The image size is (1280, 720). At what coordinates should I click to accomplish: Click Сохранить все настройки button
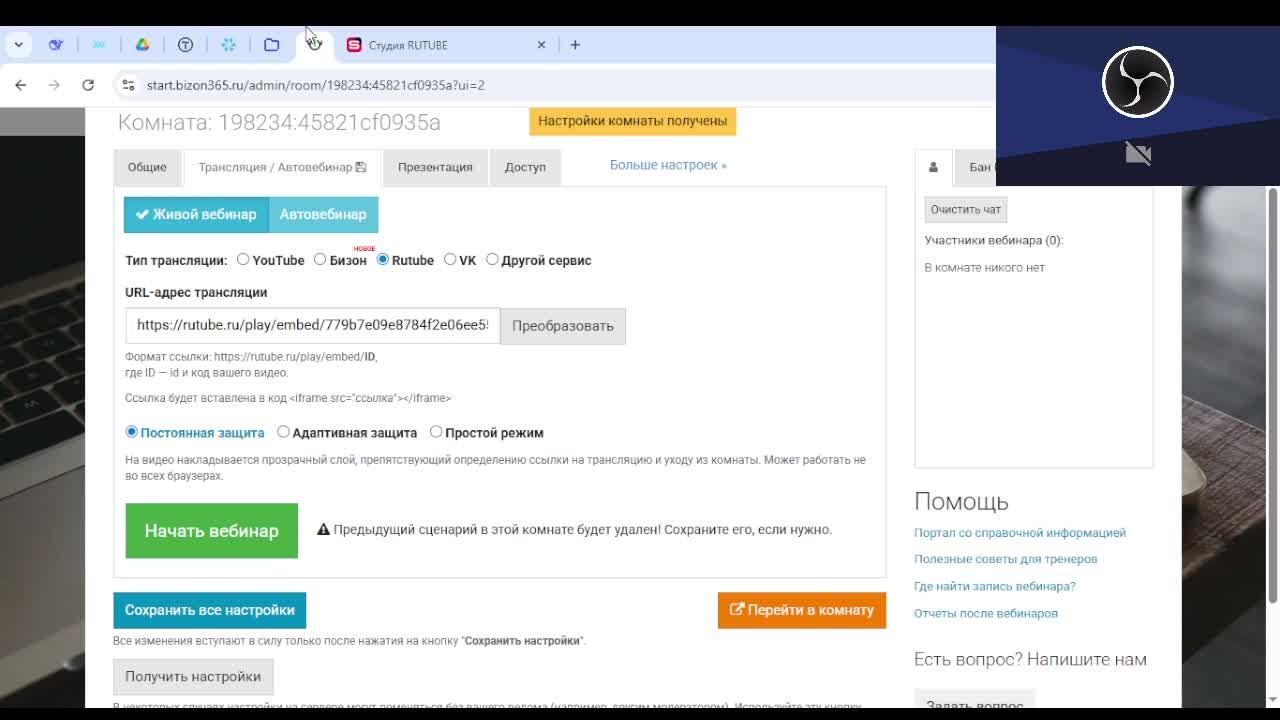pyautogui.click(x=209, y=610)
